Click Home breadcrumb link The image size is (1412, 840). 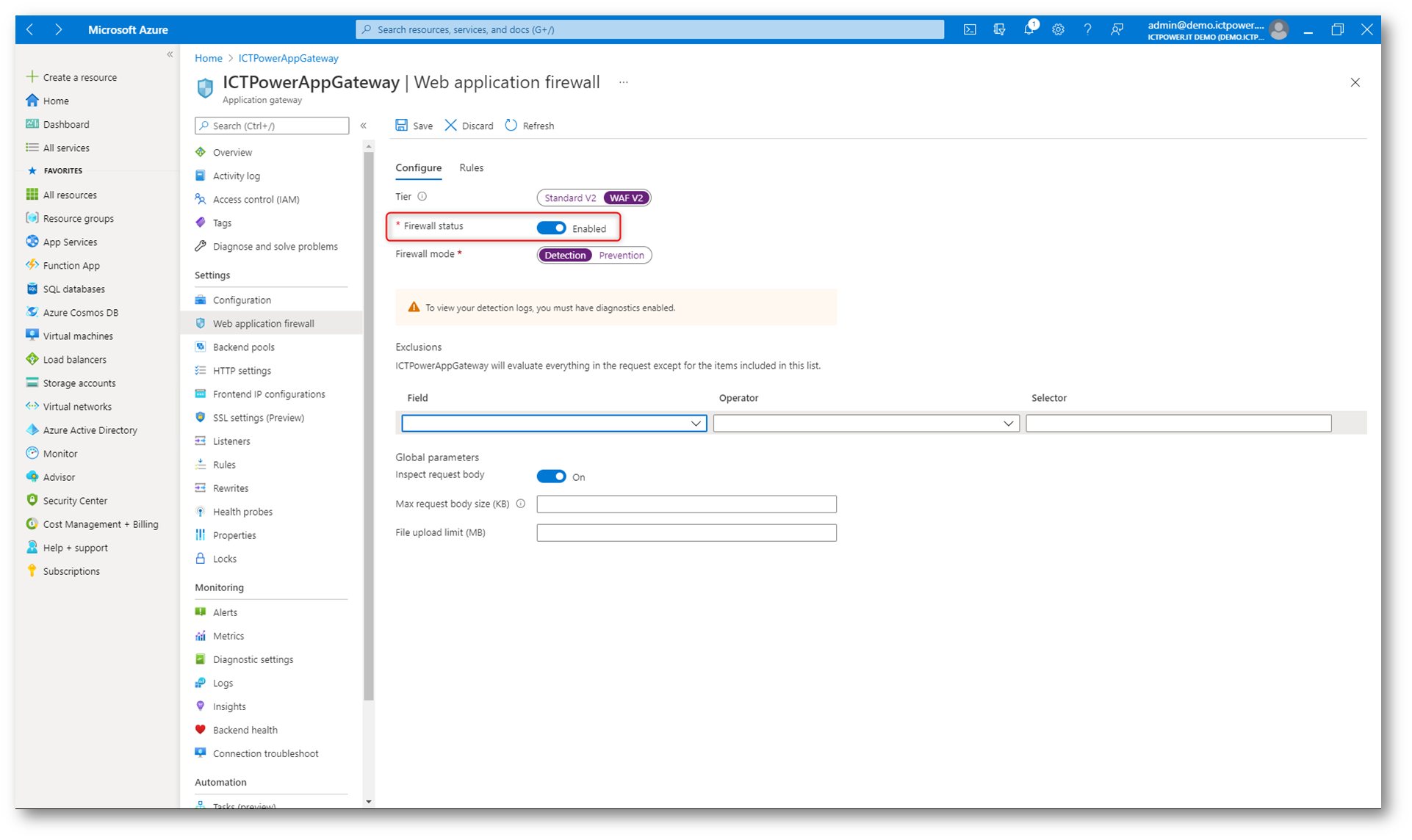(209, 58)
